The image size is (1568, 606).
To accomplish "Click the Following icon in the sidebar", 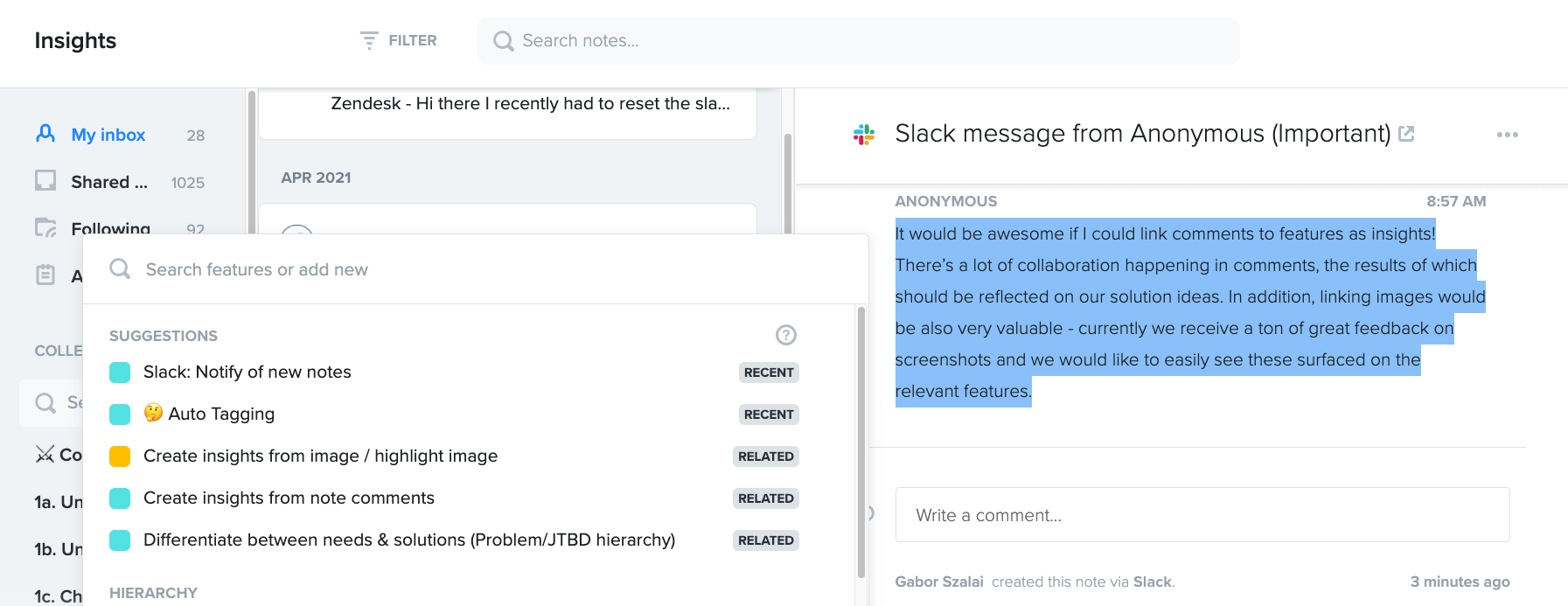I will (45, 227).
